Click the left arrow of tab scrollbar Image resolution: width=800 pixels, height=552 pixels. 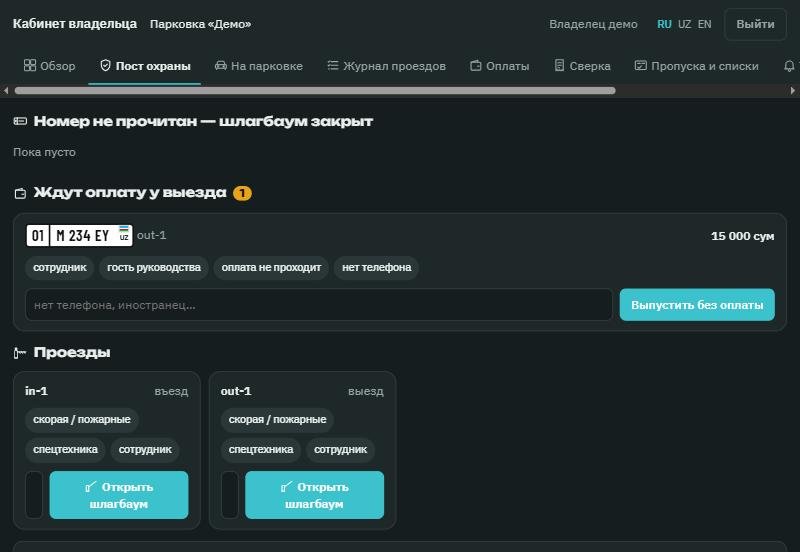click(x=6, y=90)
